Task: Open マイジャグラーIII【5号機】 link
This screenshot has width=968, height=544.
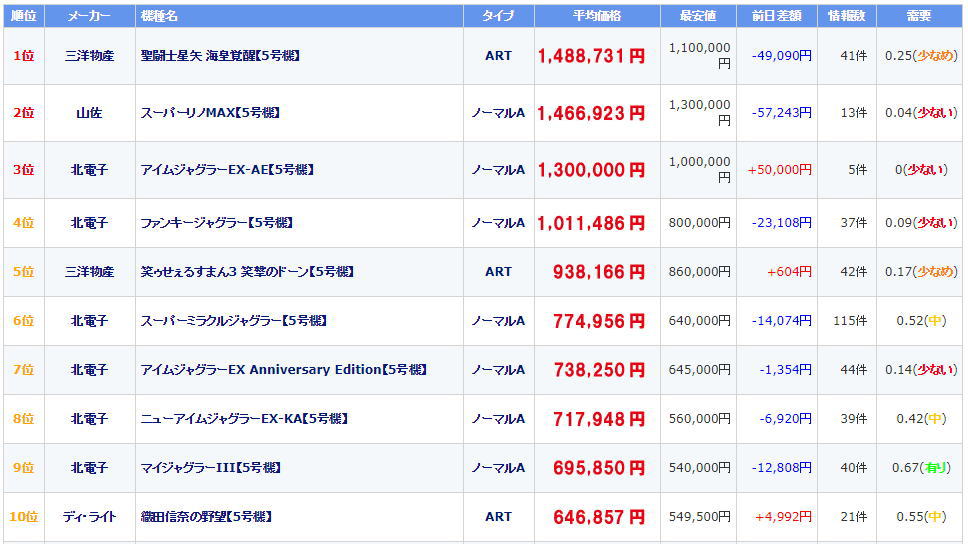Action: click(x=211, y=467)
